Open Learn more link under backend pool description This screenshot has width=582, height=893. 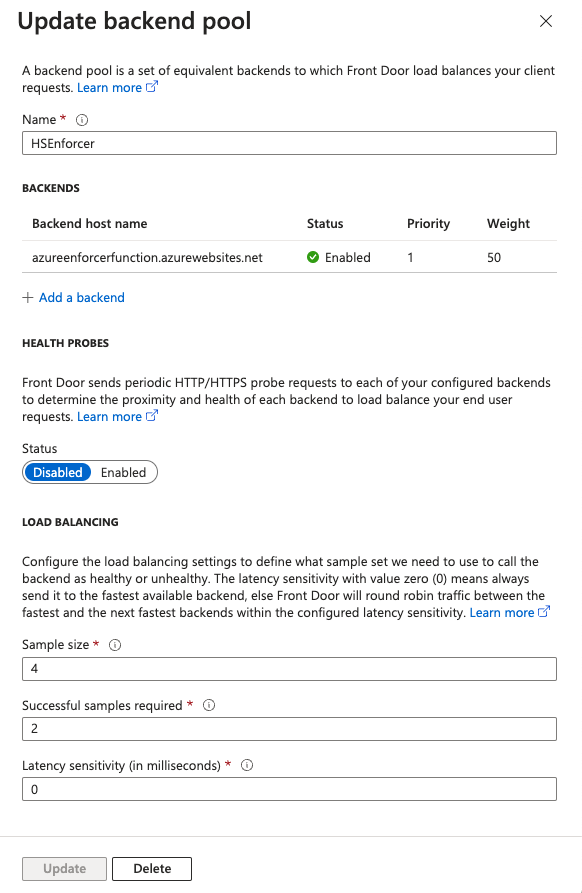point(109,88)
